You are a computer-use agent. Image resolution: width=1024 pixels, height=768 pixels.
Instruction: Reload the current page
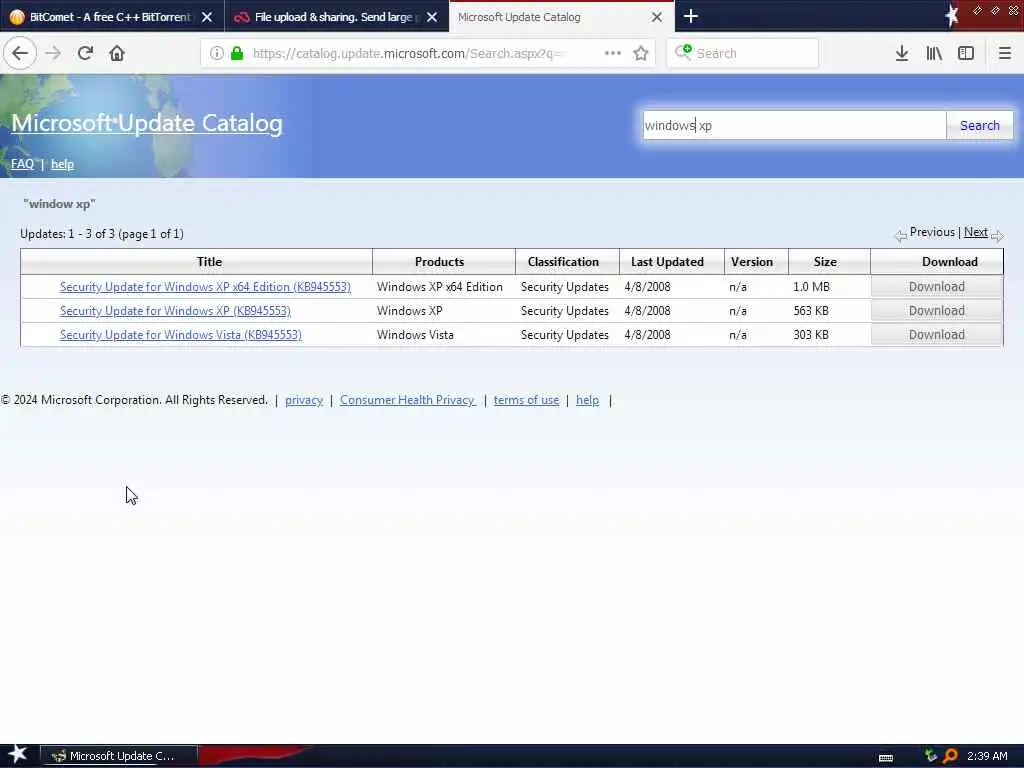pyautogui.click(x=85, y=53)
